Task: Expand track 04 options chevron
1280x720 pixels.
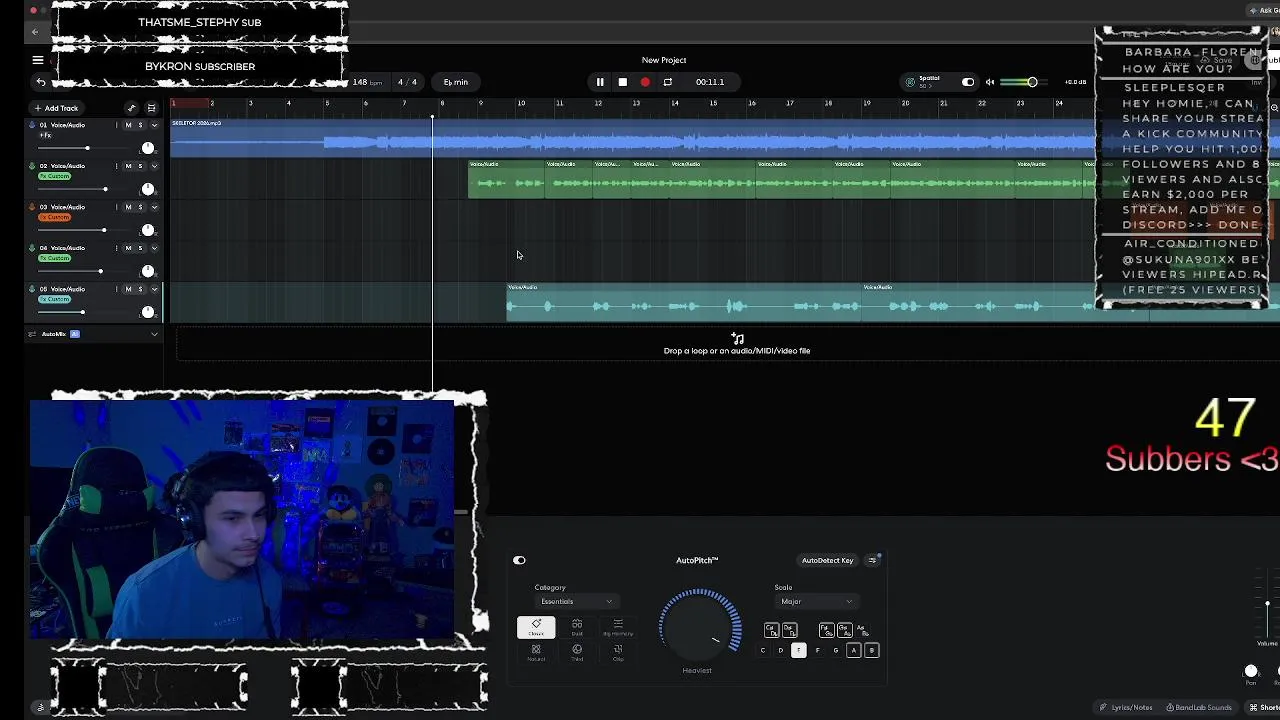Action: coord(154,248)
